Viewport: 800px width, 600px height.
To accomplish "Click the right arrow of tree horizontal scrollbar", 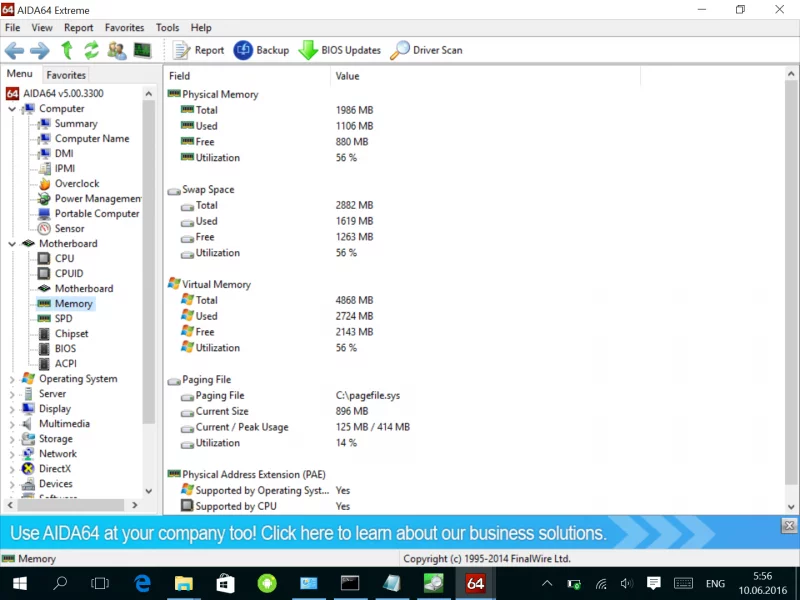I will pos(135,505).
